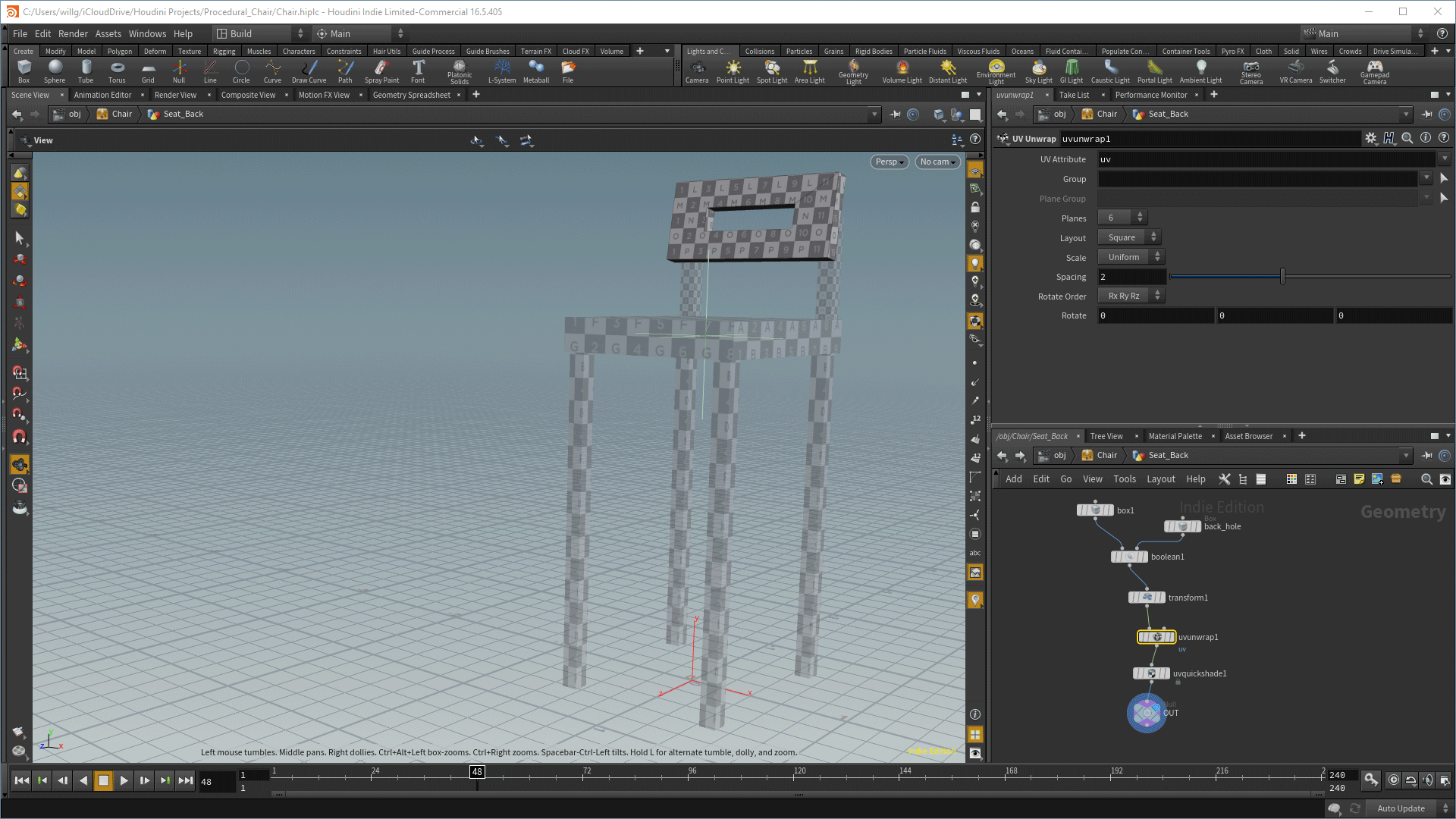Add an Environment Light
This screenshot has width=1456, height=819.
pos(996,72)
